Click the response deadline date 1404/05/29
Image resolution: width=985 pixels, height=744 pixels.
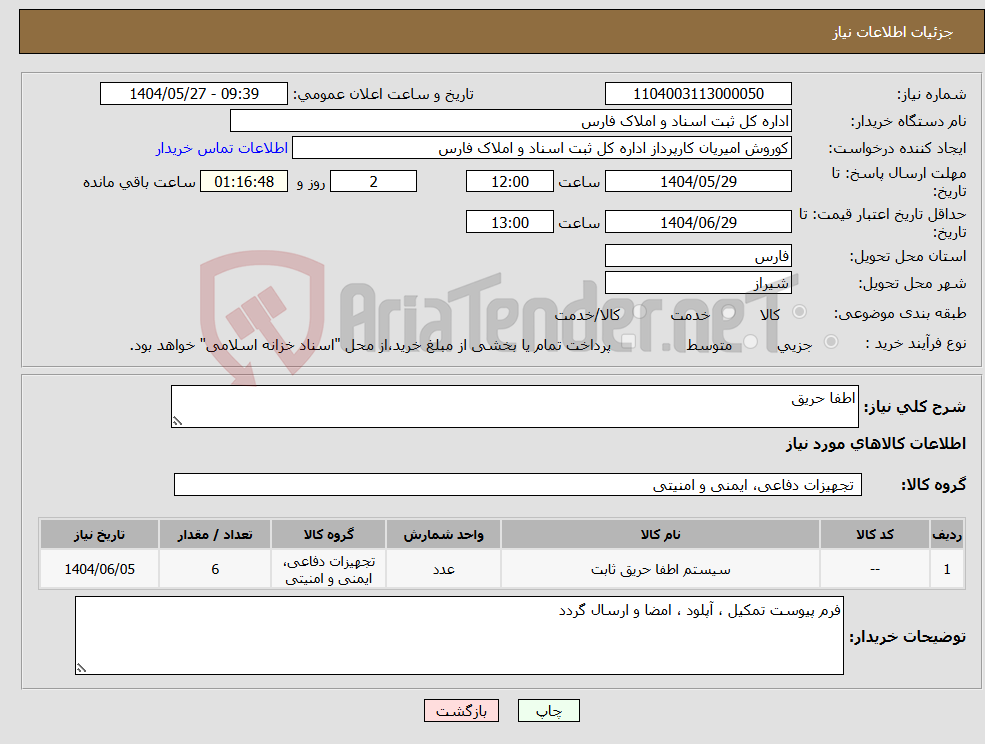pos(698,182)
